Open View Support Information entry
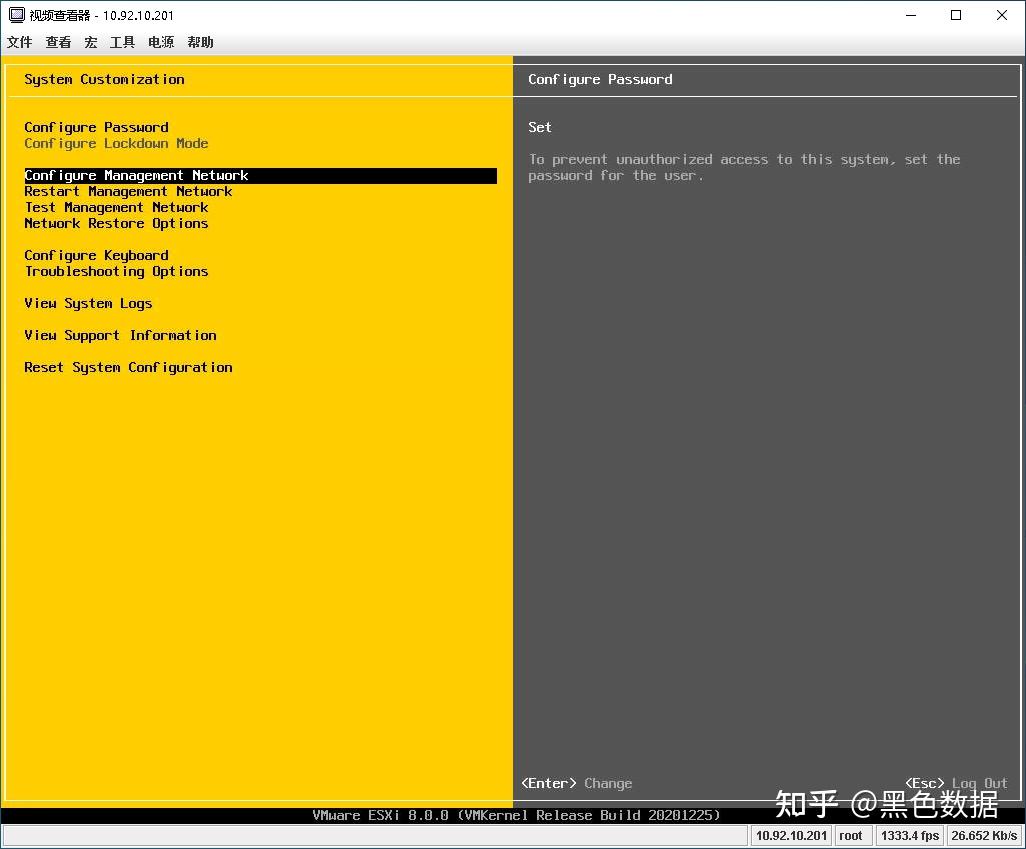 click(120, 335)
